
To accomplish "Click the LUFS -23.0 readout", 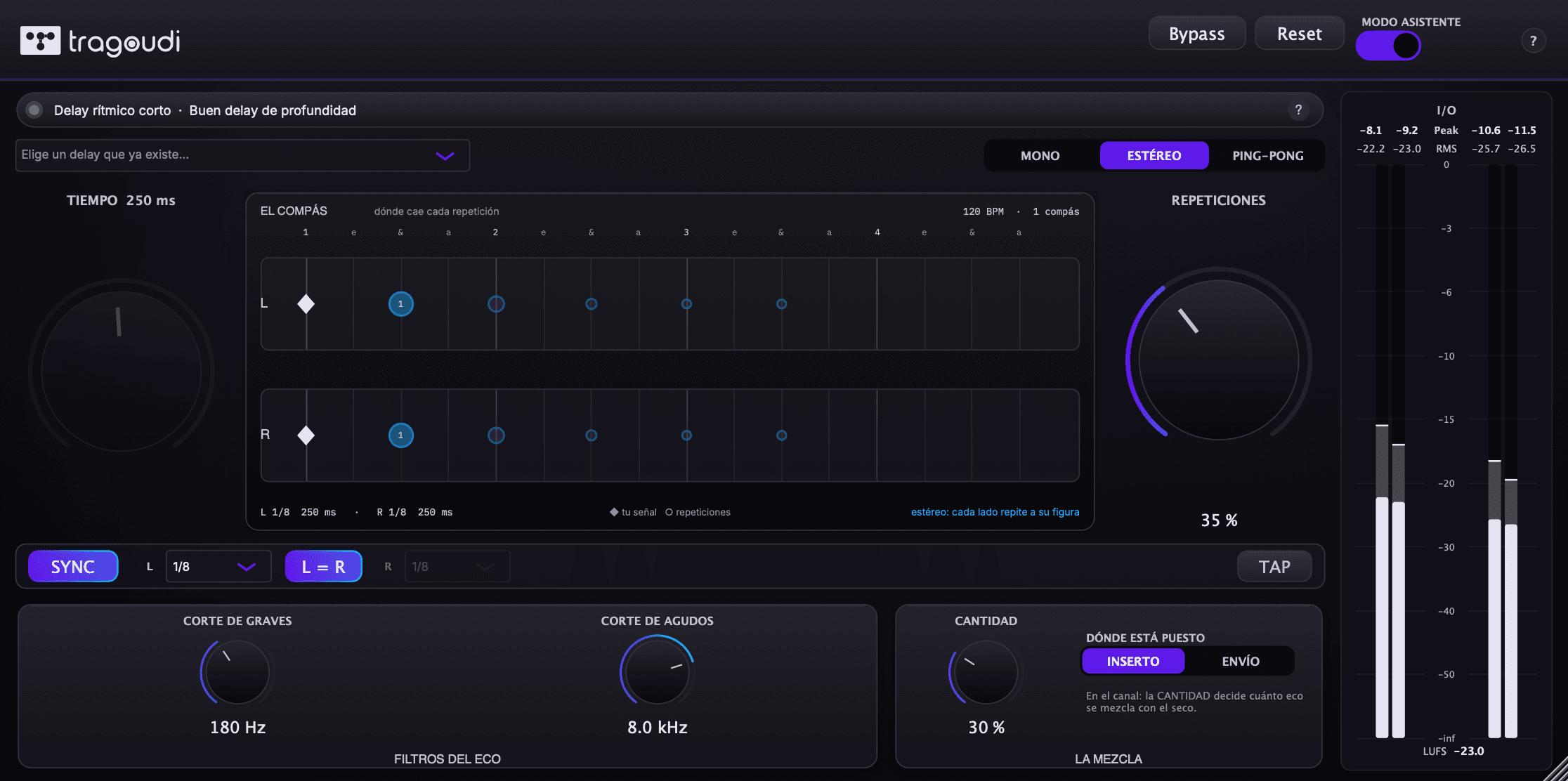I will (1453, 751).
